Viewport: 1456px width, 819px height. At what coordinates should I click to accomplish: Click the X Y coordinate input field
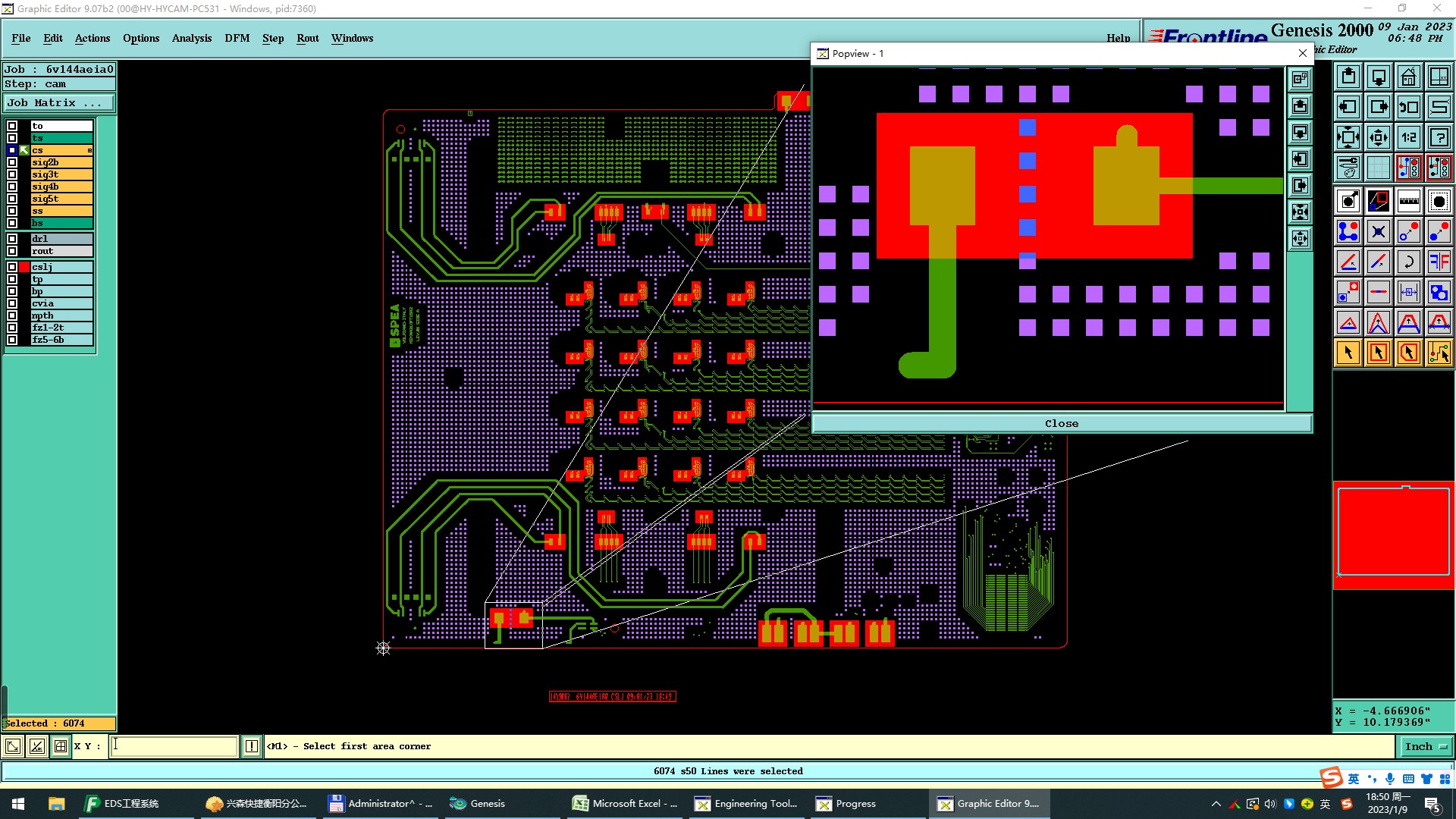(x=174, y=746)
